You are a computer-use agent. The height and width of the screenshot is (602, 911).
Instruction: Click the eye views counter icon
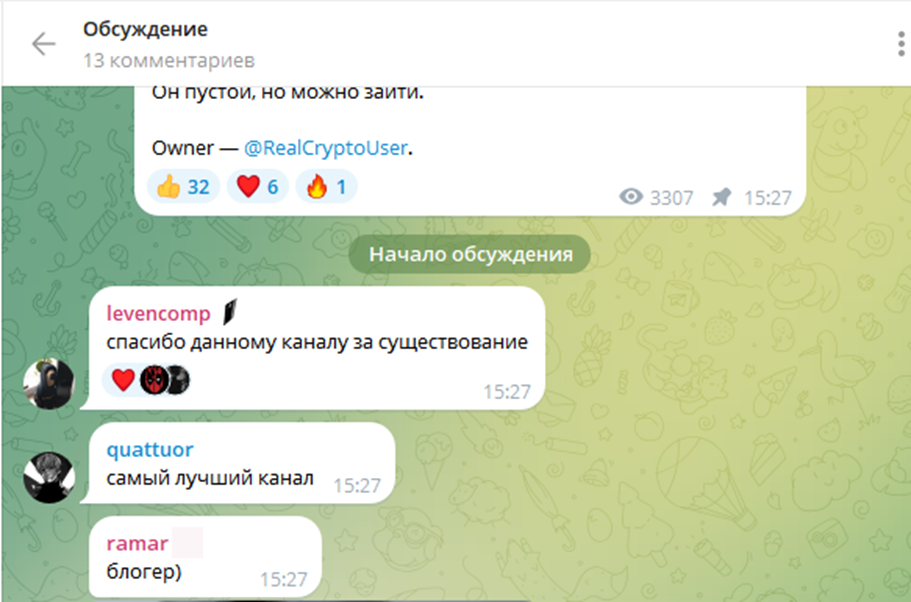(x=631, y=197)
